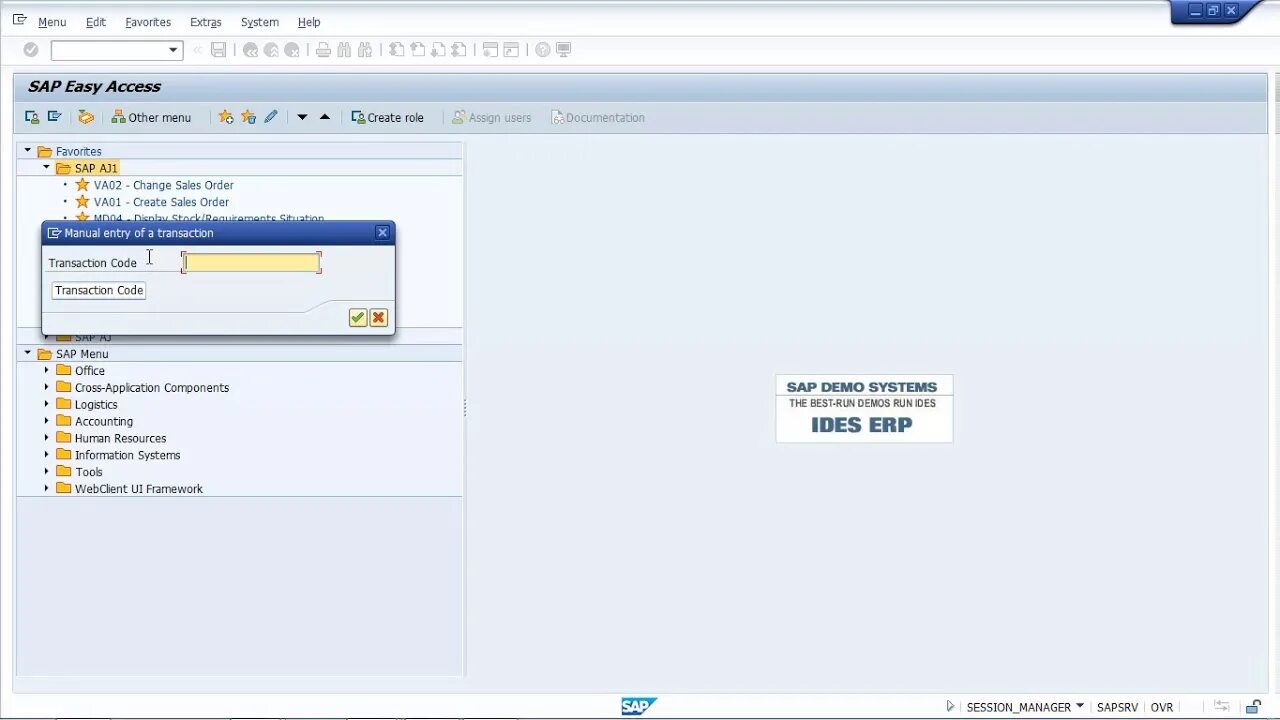1280x720 pixels.
Task: Click the Find binoculars icon
Action: tap(344, 50)
